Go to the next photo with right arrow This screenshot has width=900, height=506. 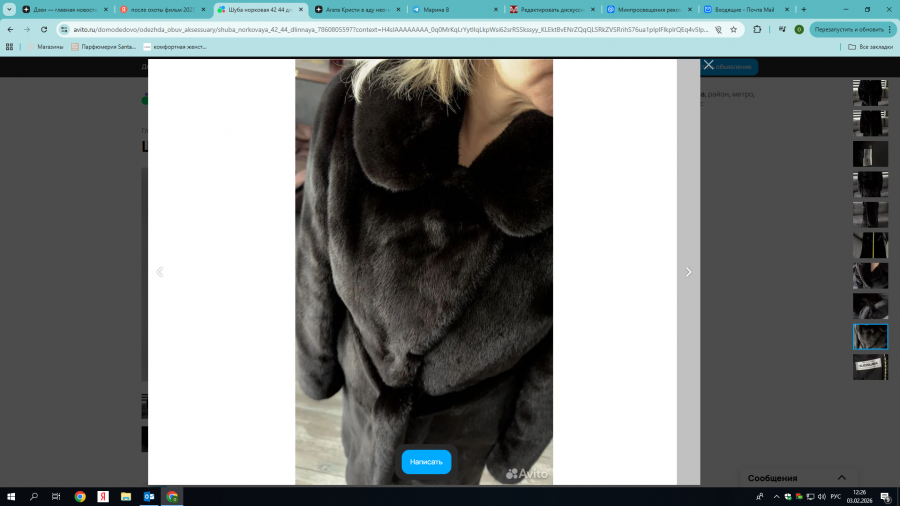(688, 272)
